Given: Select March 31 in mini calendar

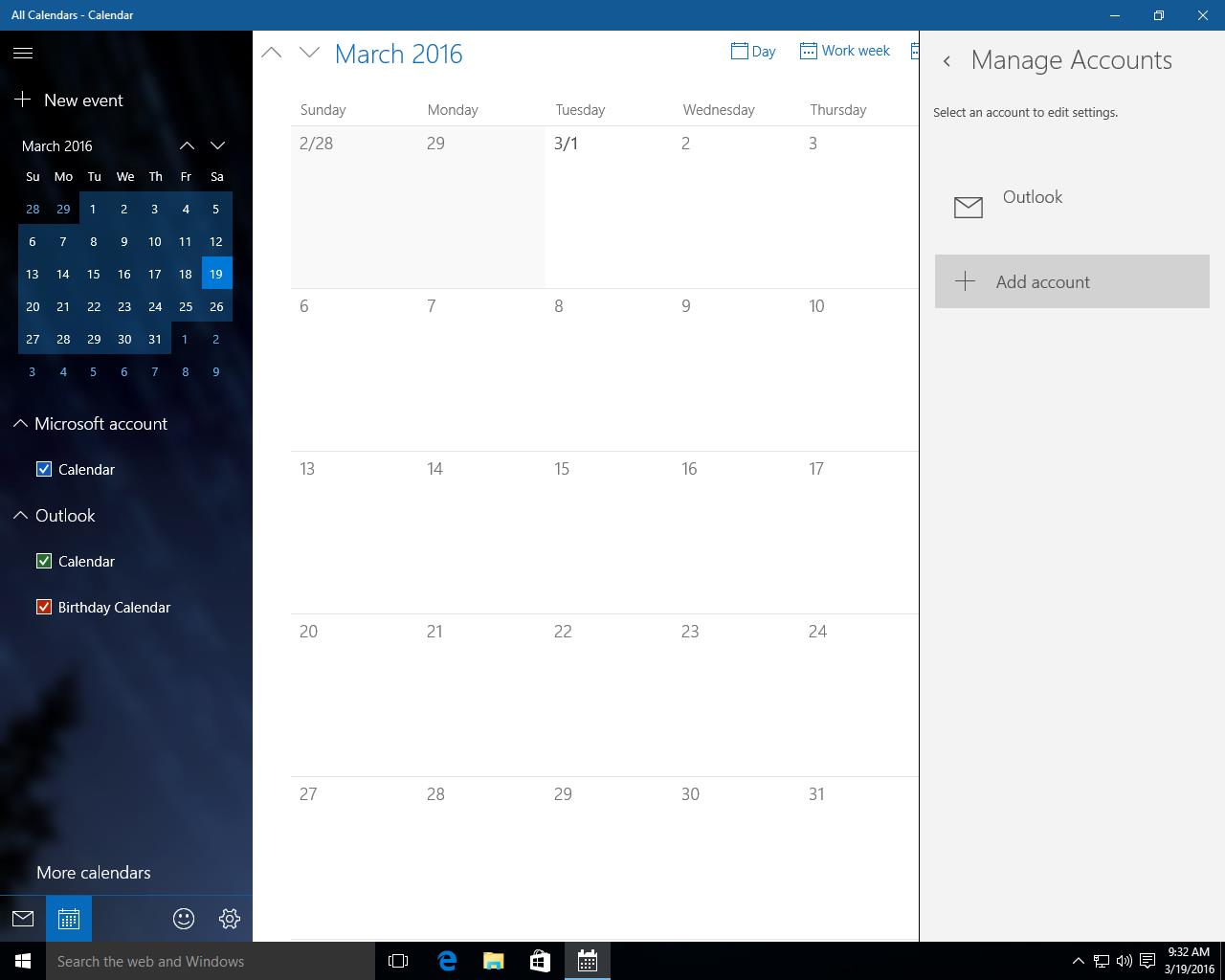Looking at the screenshot, I should point(154,339).
